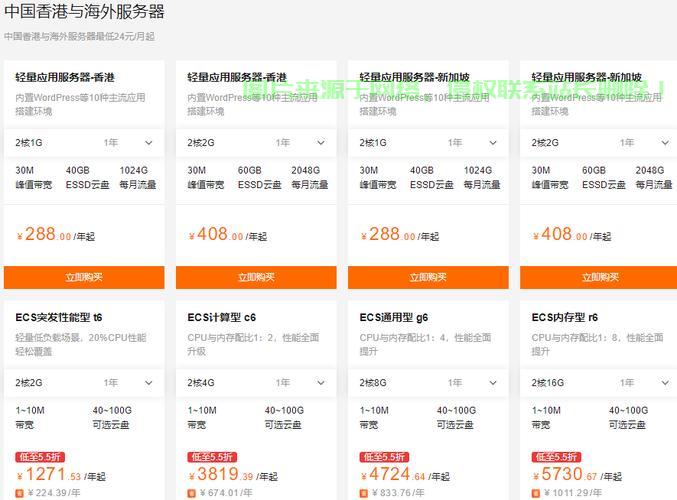Screen dimensions: 677x500
Task: Click the 低至5.5折 badge on ECS r6 card
Action: (556, 457)
